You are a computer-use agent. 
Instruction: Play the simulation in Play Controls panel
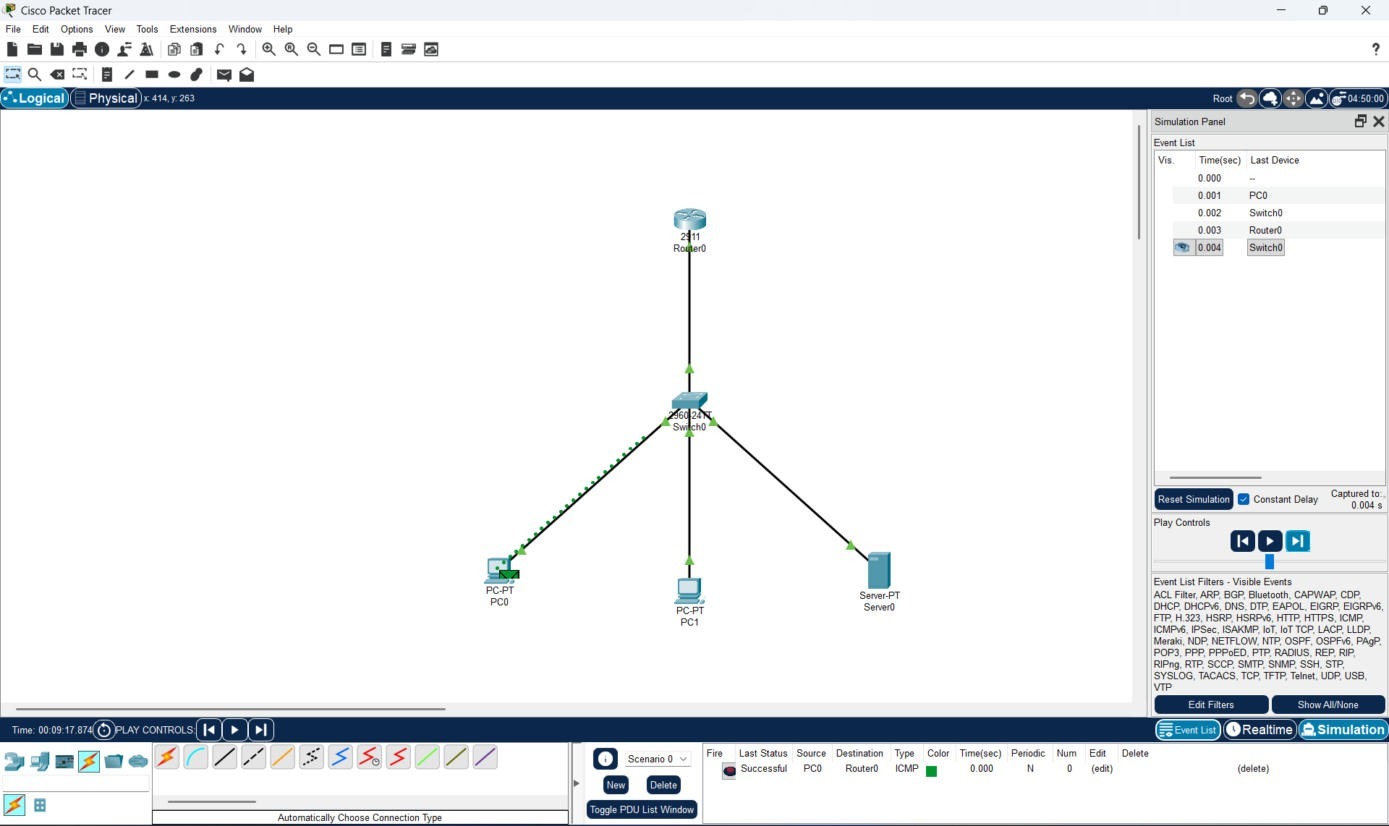point(1270,541)
